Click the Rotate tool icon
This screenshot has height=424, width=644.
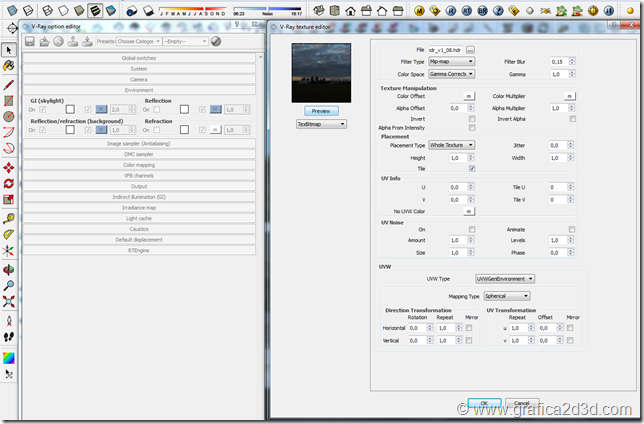pyautogui.click(x=9, y=183)
